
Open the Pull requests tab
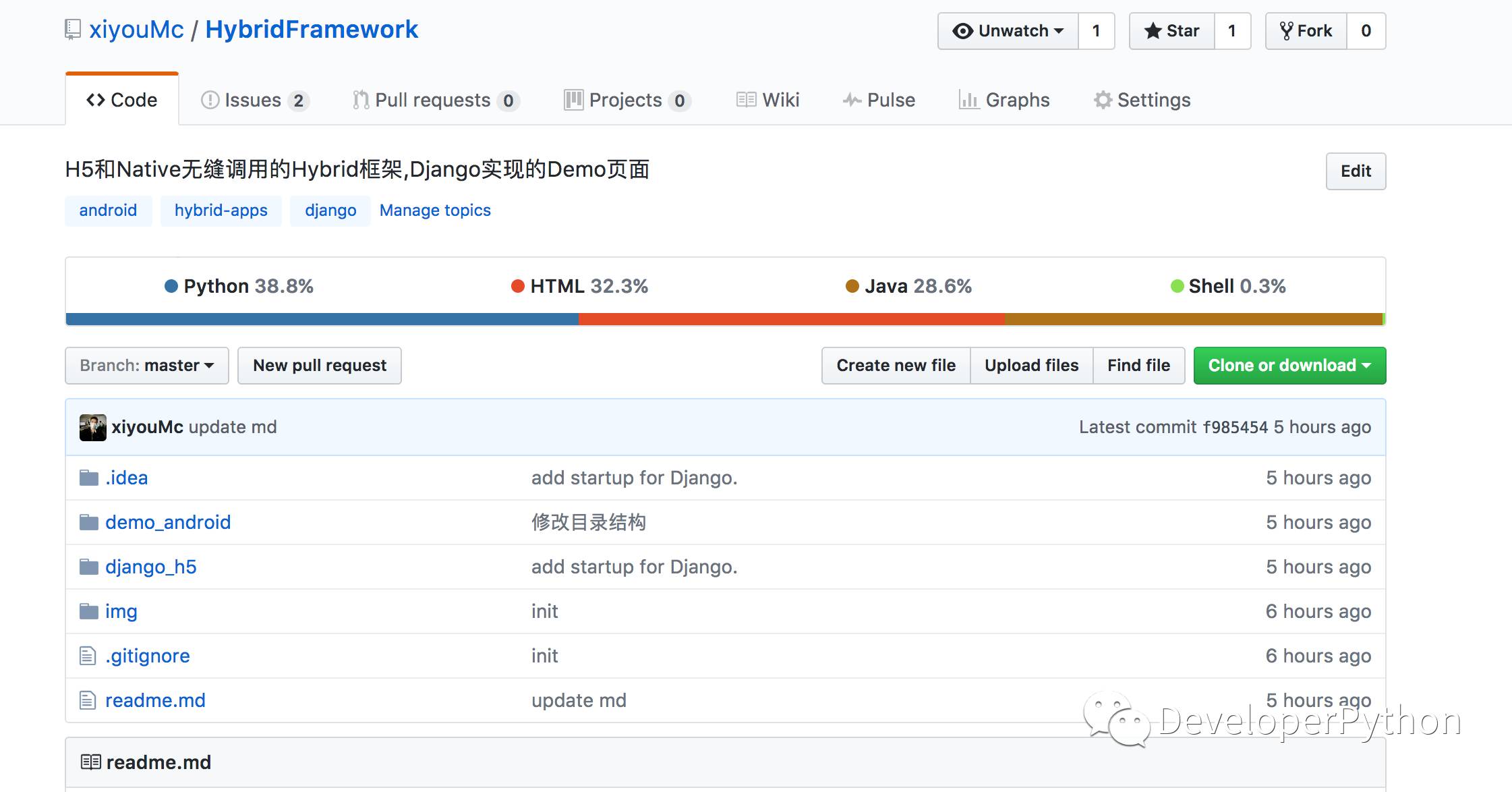436,100
